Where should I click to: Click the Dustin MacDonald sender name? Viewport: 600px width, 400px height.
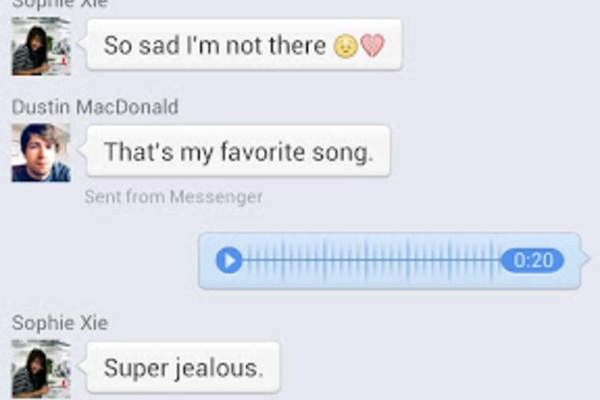pos(95,107)
